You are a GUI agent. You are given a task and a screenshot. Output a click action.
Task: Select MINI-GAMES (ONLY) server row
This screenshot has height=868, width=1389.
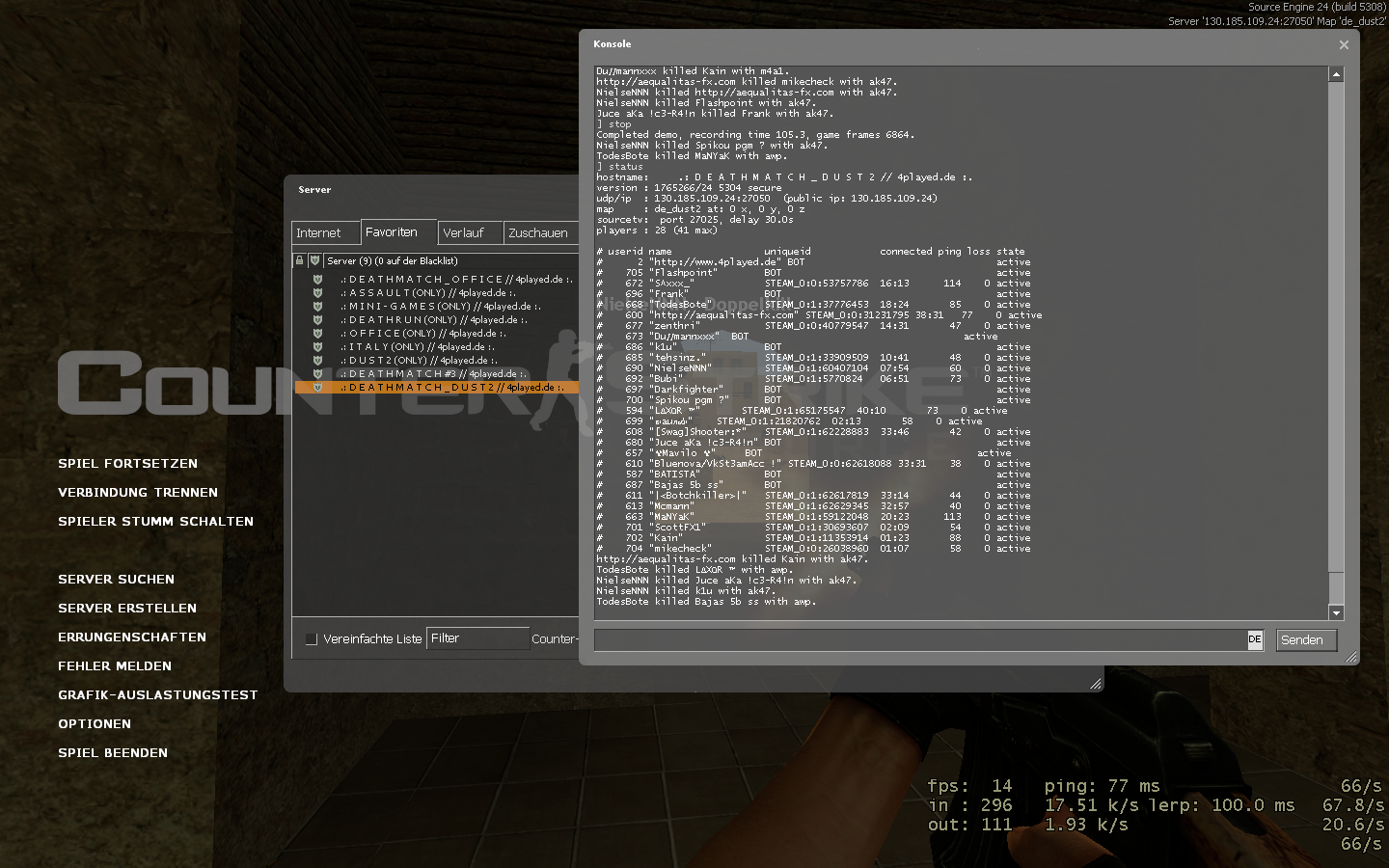pos(436,307)
